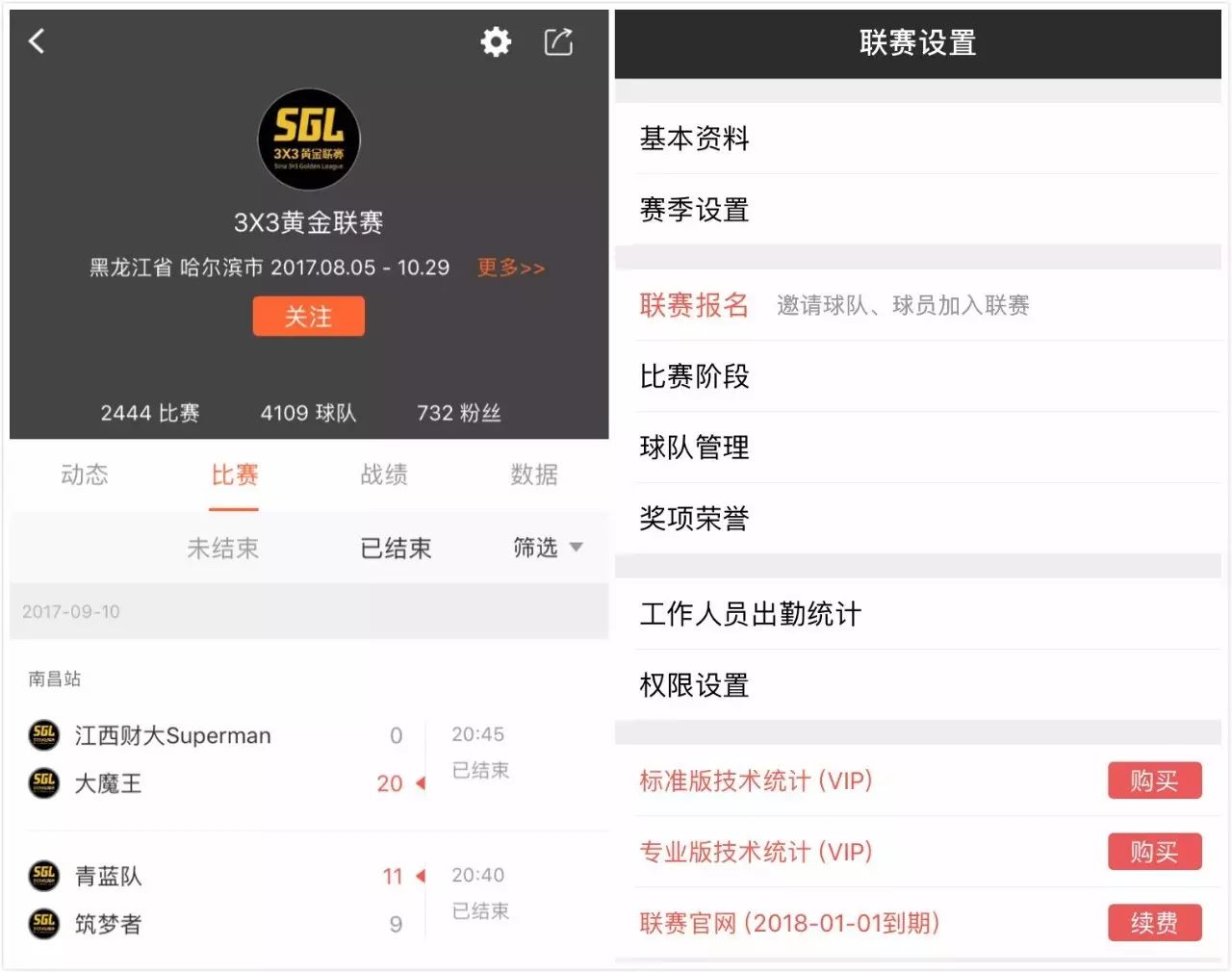Switch to the 动态 tab

click(x=85, y=474)
